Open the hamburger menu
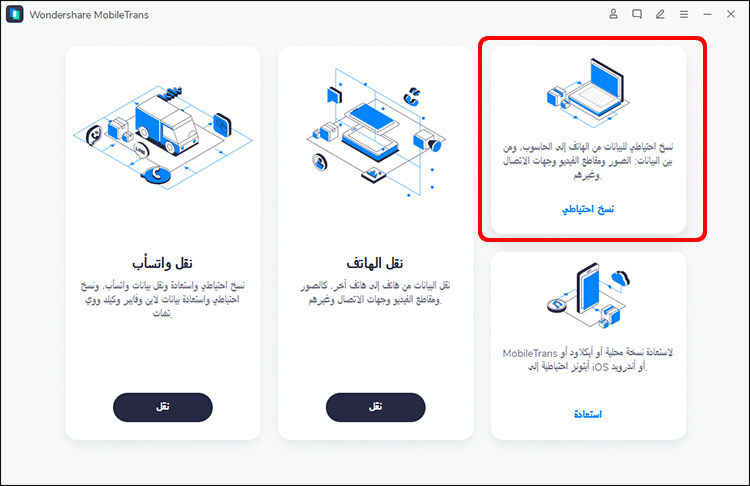 pyautogui.click(x=684, y=14)
